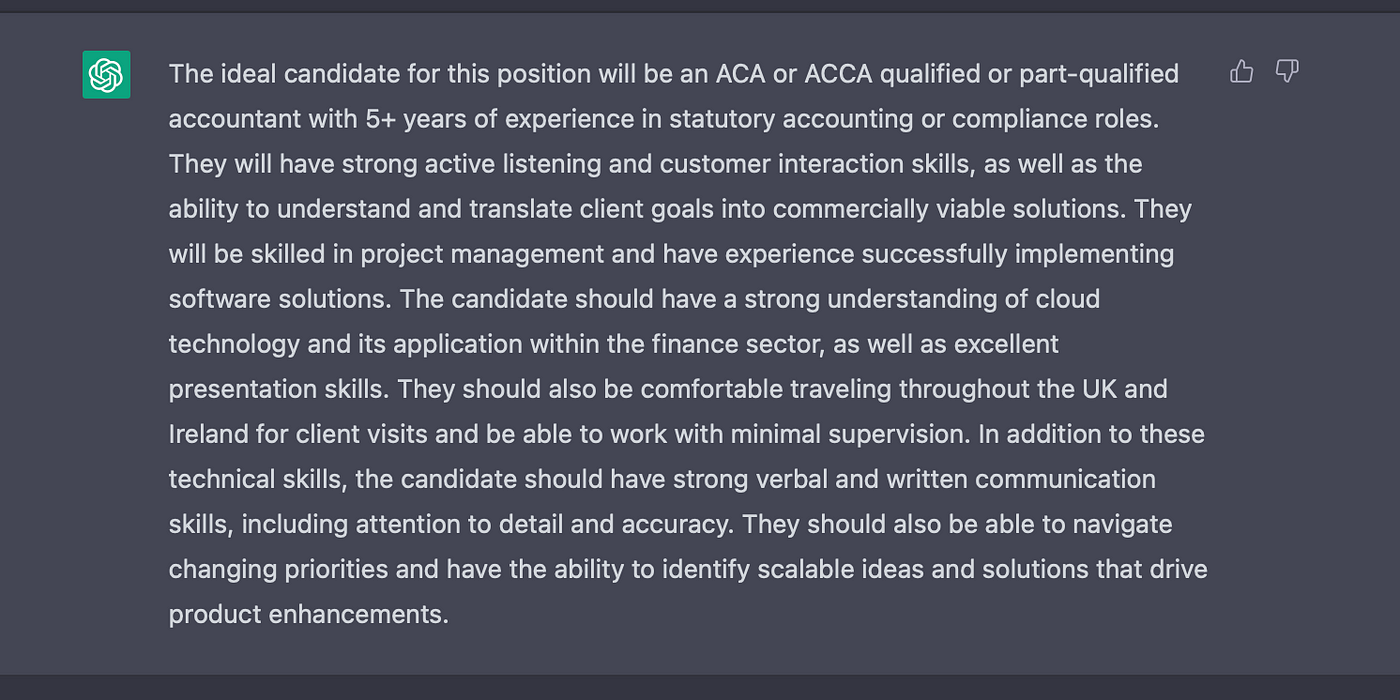Click 'presentation skills' in the response
1400x700 pixels.
pyautogui.click(x=276, y=389)
